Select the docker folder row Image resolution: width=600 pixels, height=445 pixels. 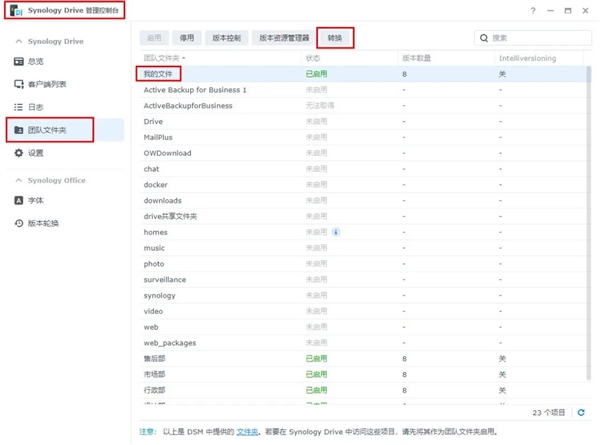(x=363, y=185)
